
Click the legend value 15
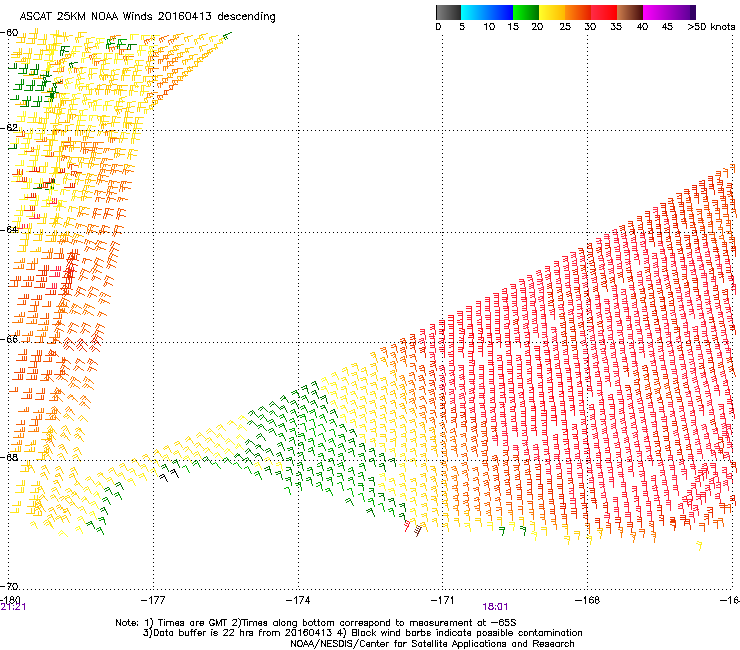[513, 27]
